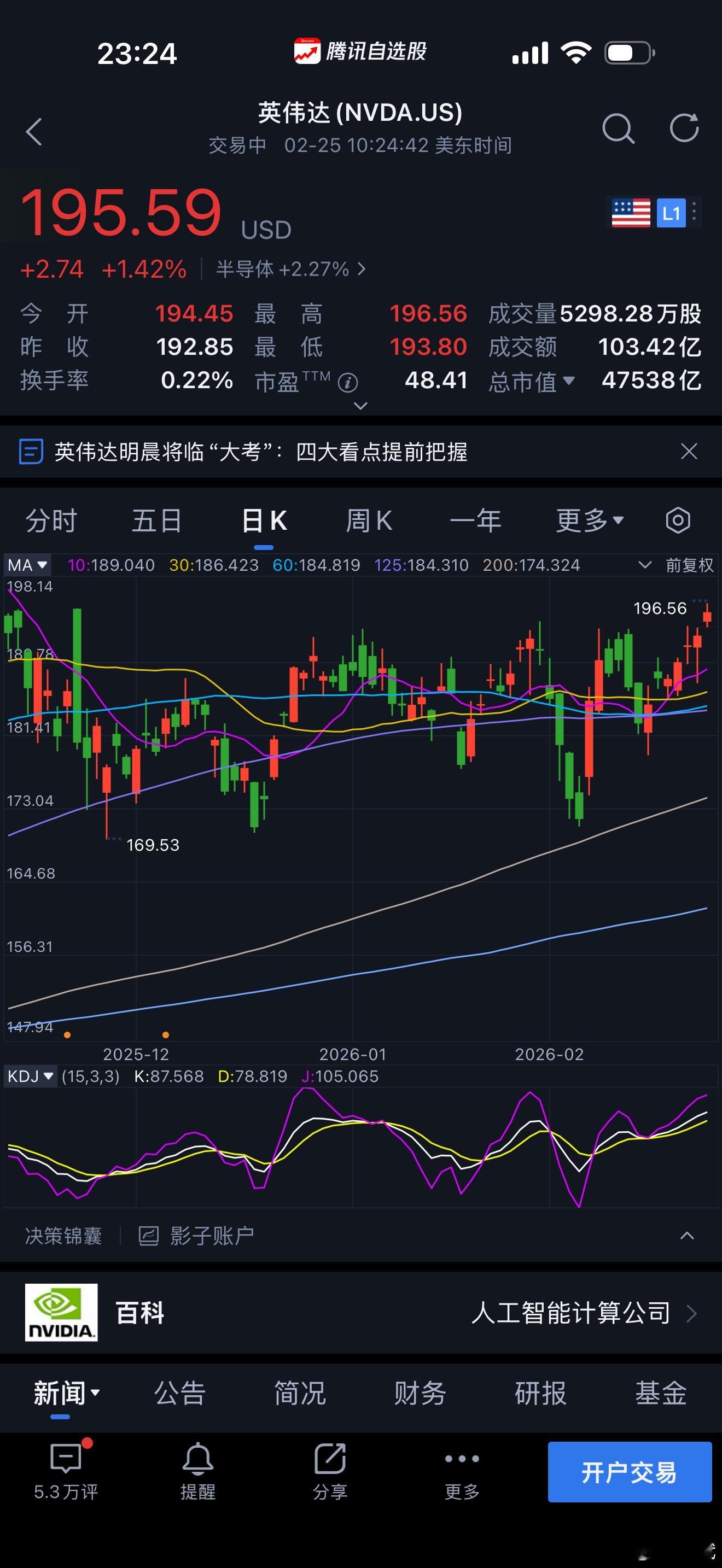Tap 更多 three dots in bottom bar
The height and width of the screenshot is (1568, 722).
(x=462, y=1459)
